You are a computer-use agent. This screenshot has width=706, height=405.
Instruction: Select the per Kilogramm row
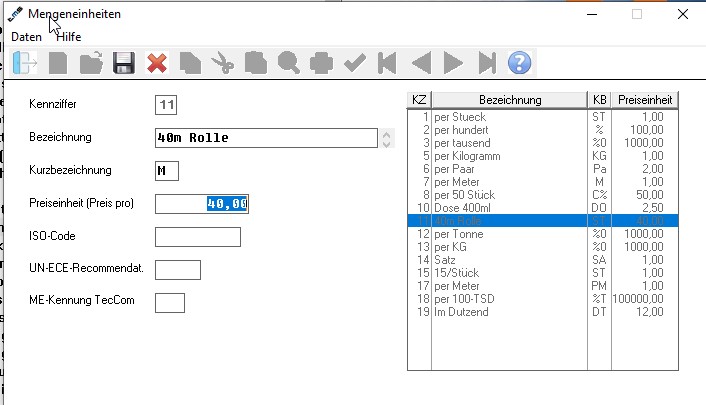coord(543,156)
